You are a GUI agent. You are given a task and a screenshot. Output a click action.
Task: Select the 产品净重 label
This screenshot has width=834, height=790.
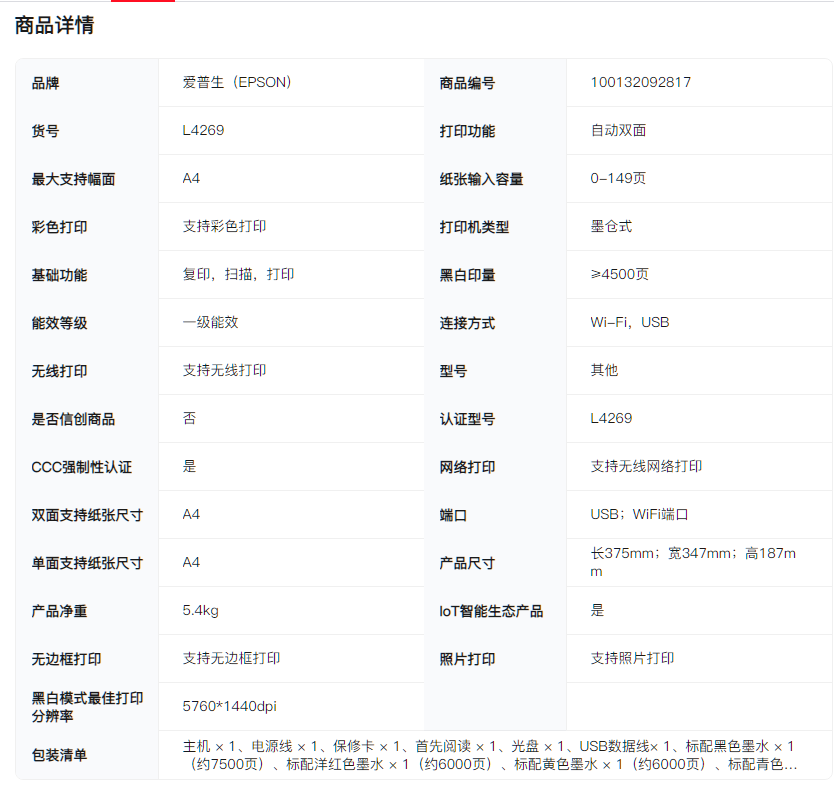pyautogui.click(x=59, y=611)
